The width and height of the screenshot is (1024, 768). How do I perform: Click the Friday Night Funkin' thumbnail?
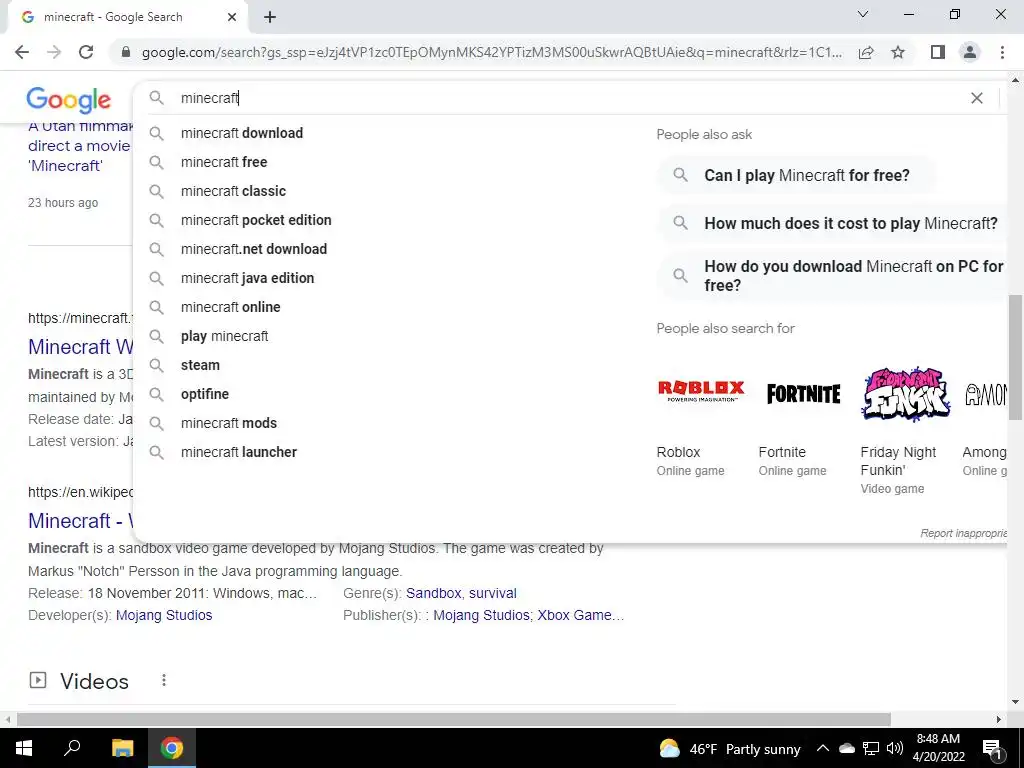point(905,393)
